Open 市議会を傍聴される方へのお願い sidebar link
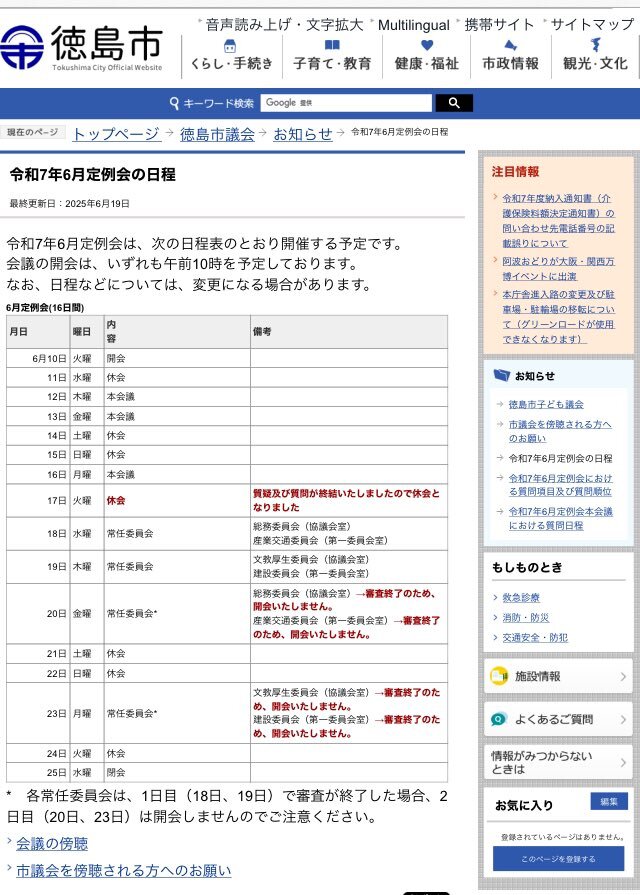 tap(560, 431)
